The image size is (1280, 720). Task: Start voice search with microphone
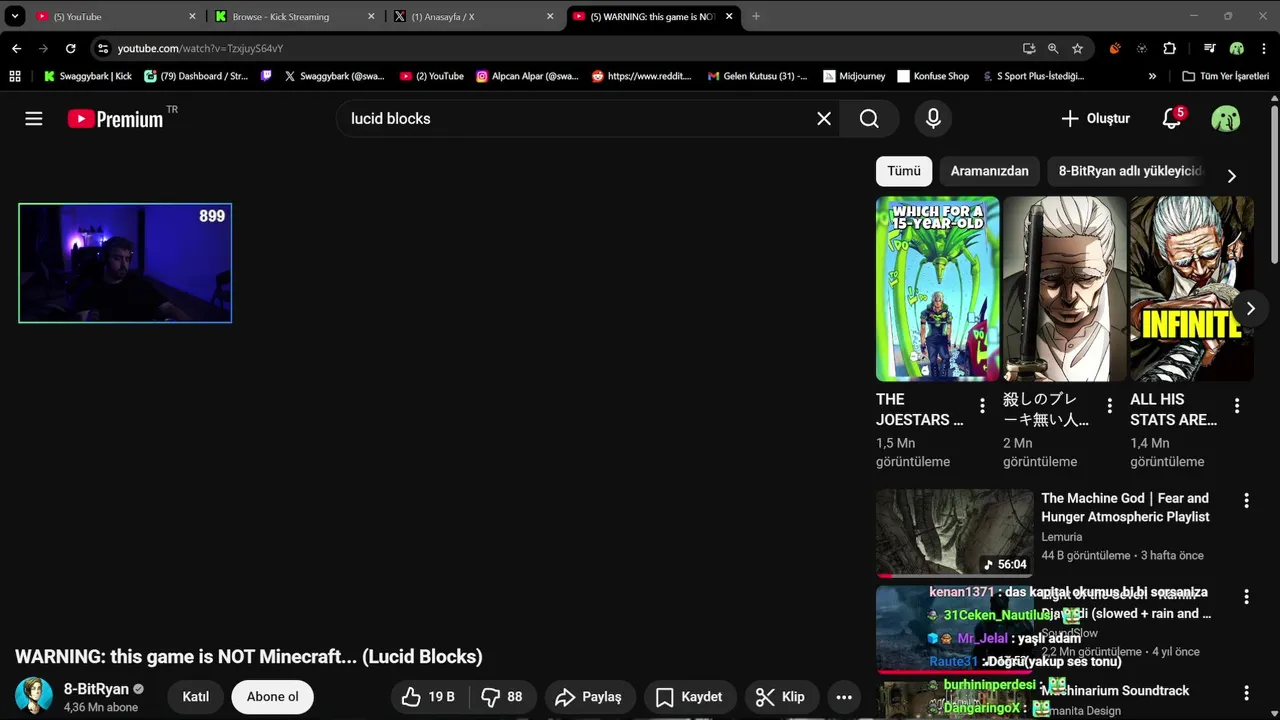click(933, 119)
